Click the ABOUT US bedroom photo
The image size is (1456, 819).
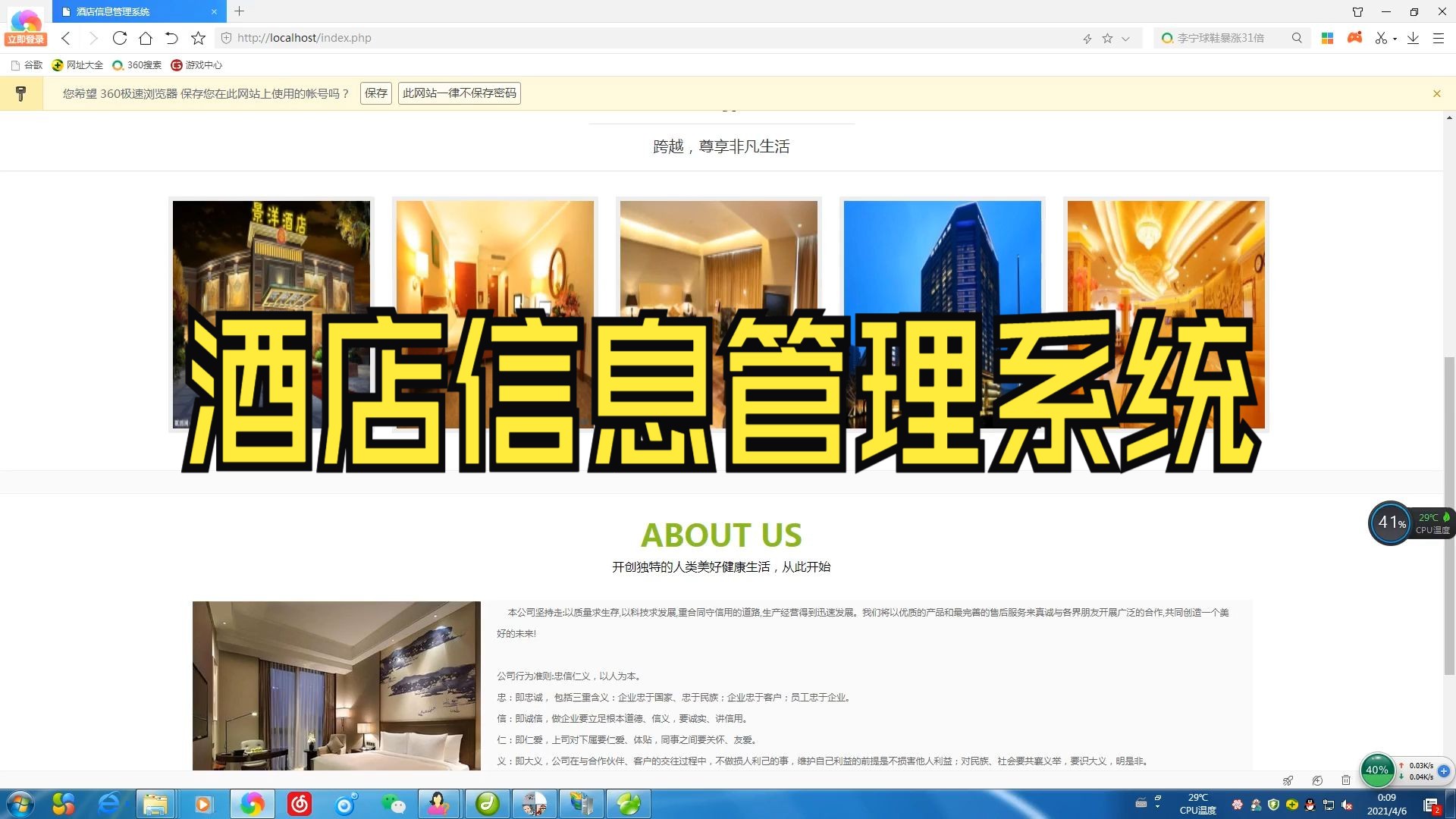pos(336,686)
